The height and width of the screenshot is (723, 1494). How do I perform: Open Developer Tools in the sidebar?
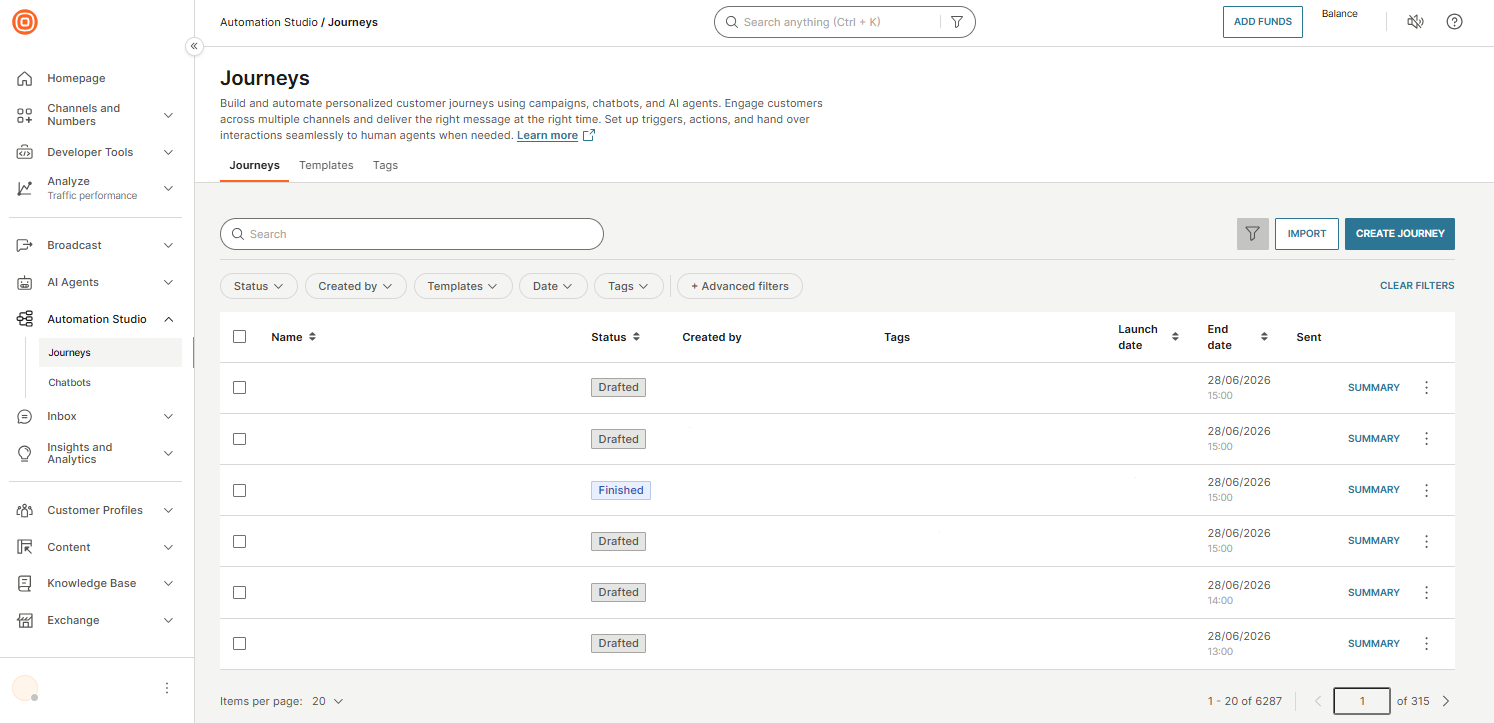90,151
